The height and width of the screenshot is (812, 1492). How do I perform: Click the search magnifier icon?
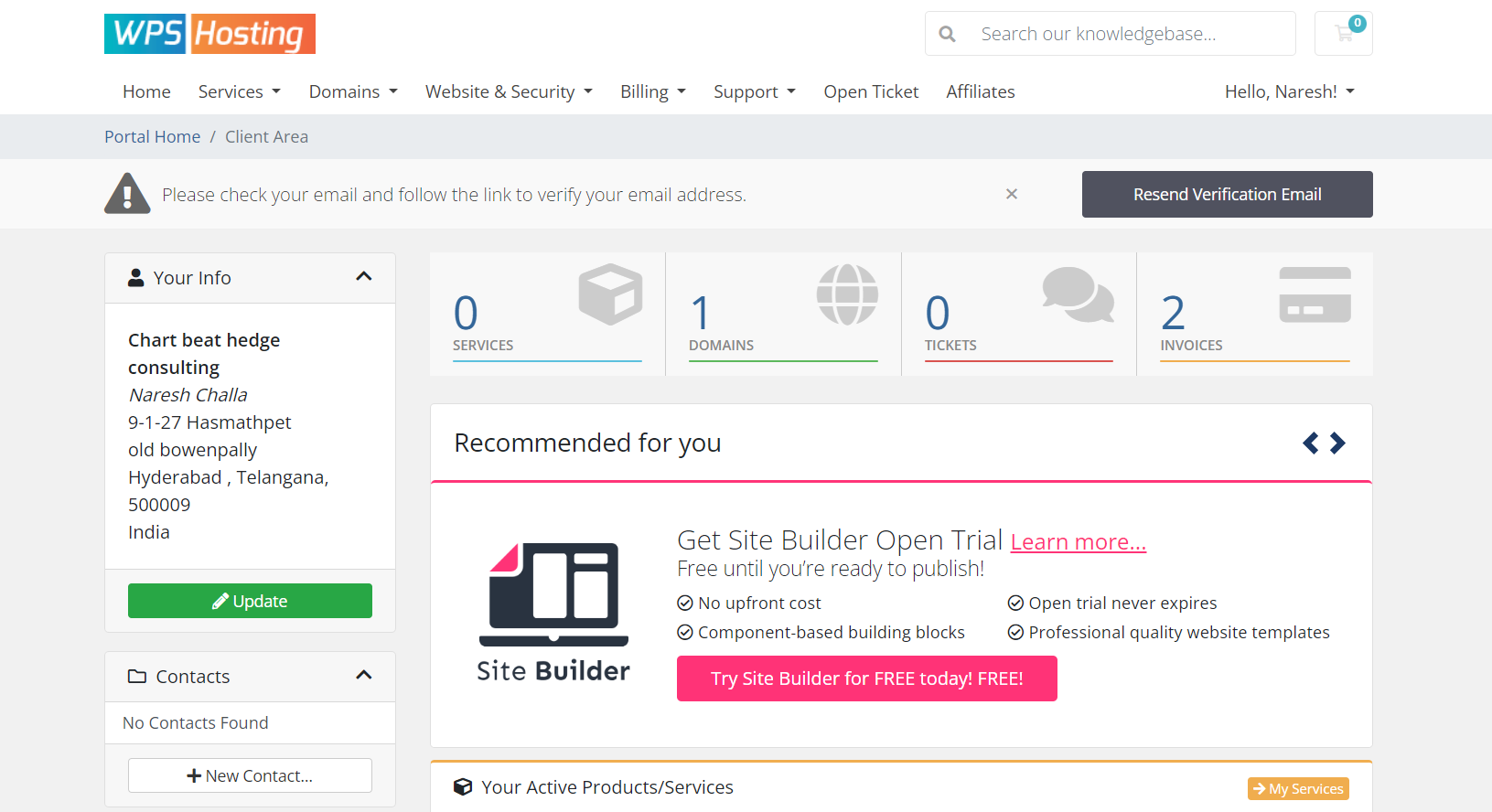coord(948,34)
